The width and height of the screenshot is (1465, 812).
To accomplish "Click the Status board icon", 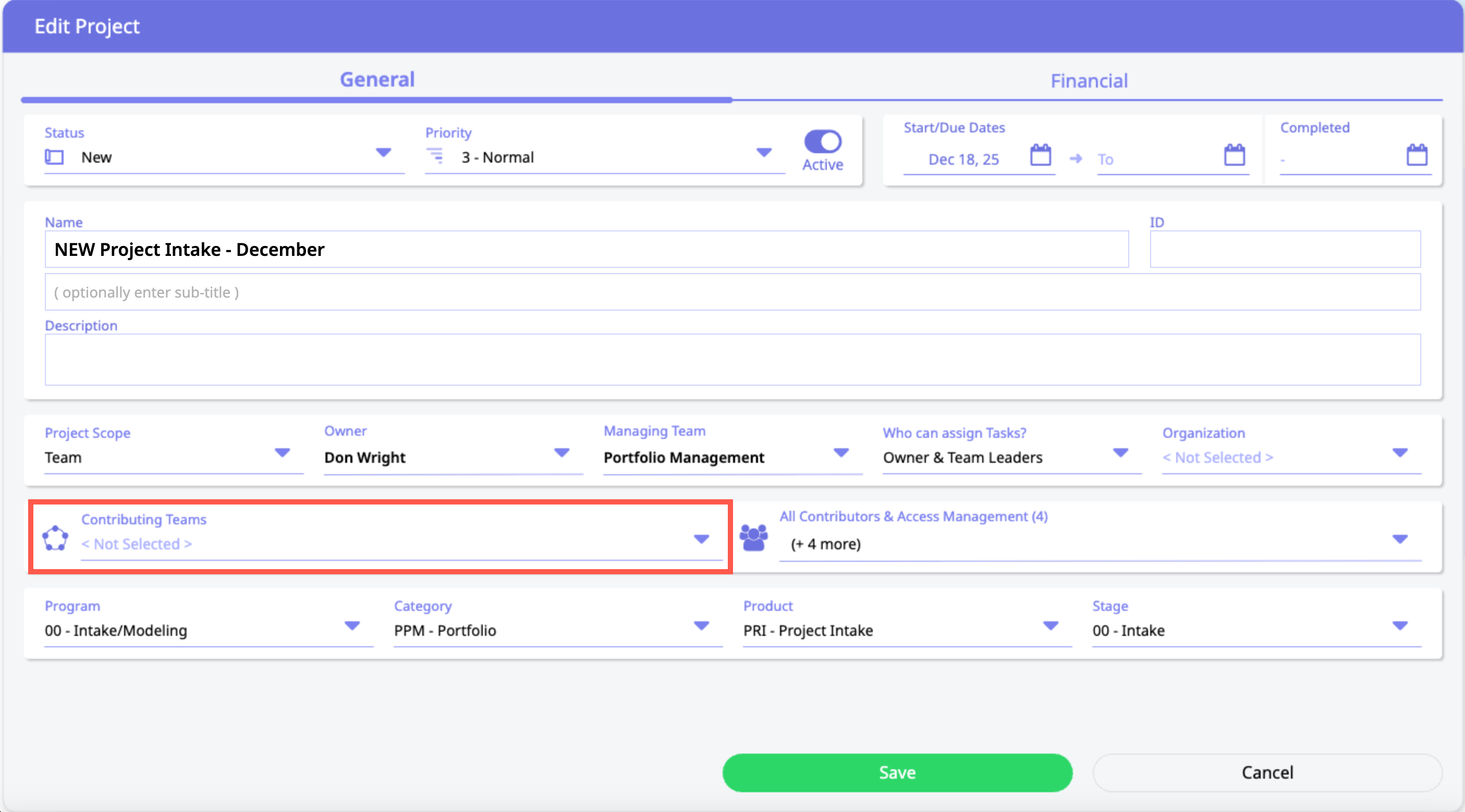I will coord(55,157).
